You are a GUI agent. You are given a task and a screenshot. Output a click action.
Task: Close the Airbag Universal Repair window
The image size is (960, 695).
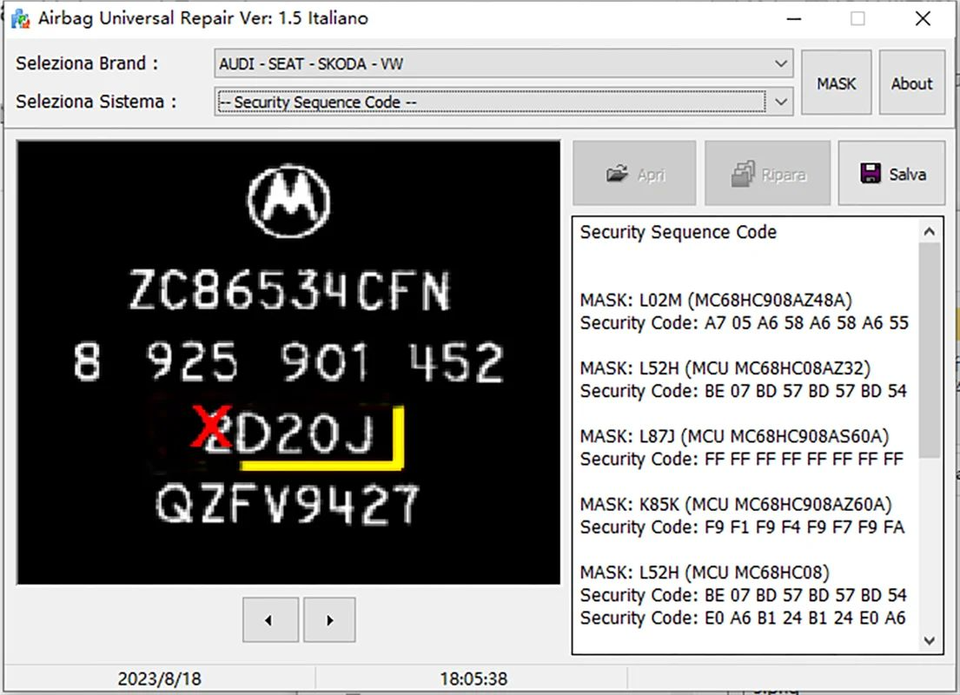922,19
